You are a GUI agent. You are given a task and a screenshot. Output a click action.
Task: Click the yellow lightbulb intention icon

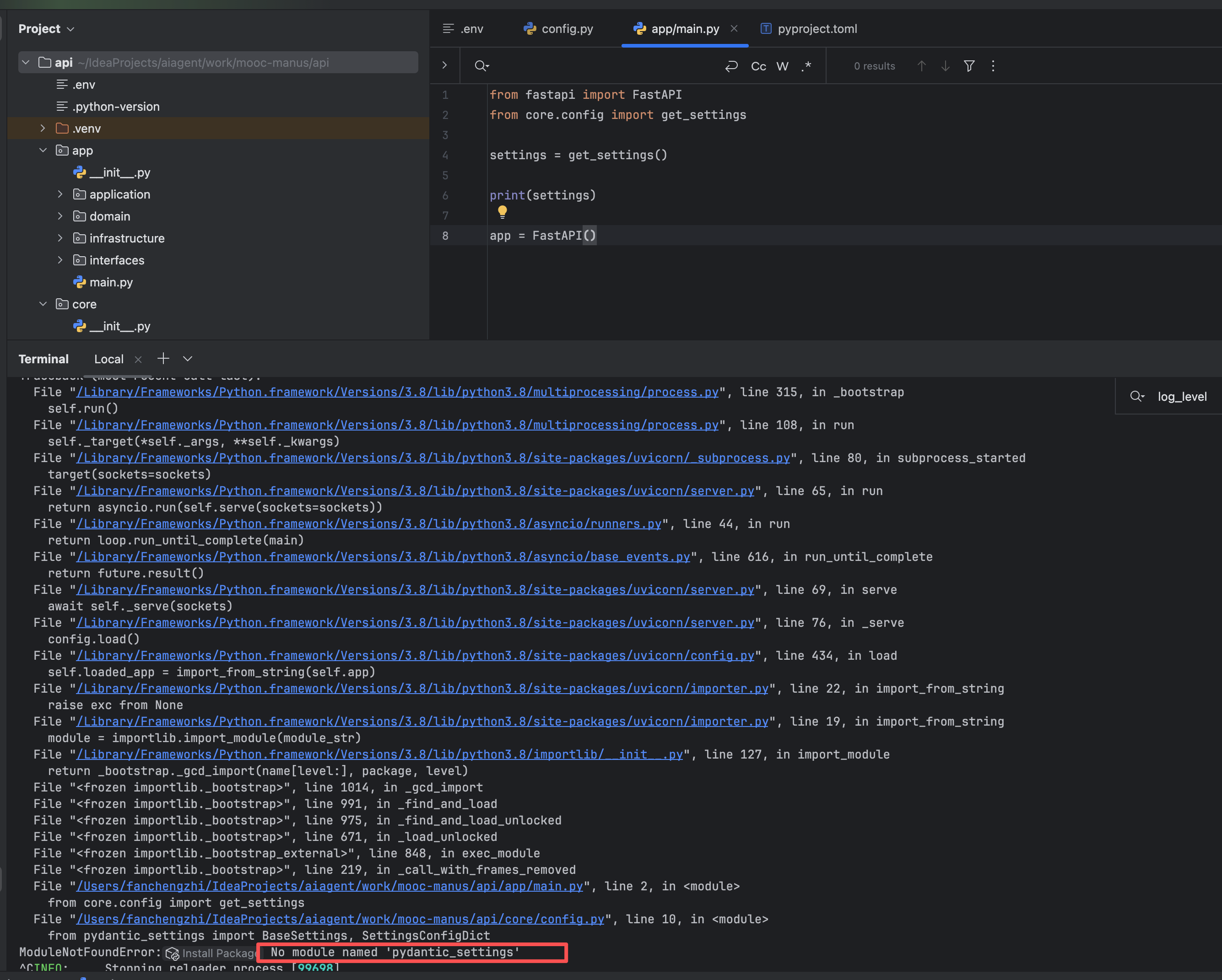(502, 212)
